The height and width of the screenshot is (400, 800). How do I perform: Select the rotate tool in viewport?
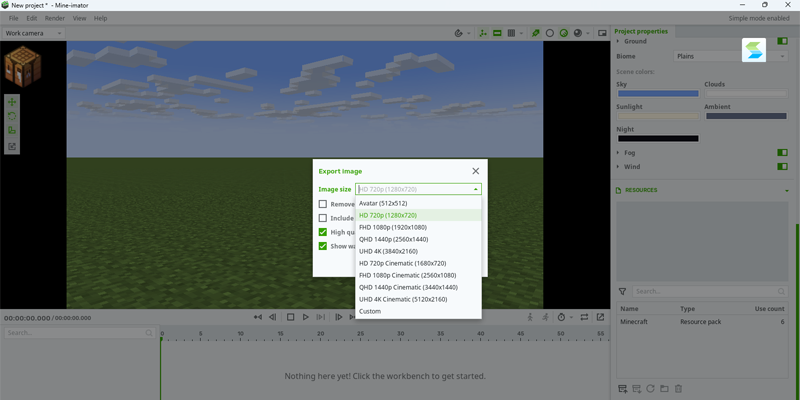coord(12,116)
